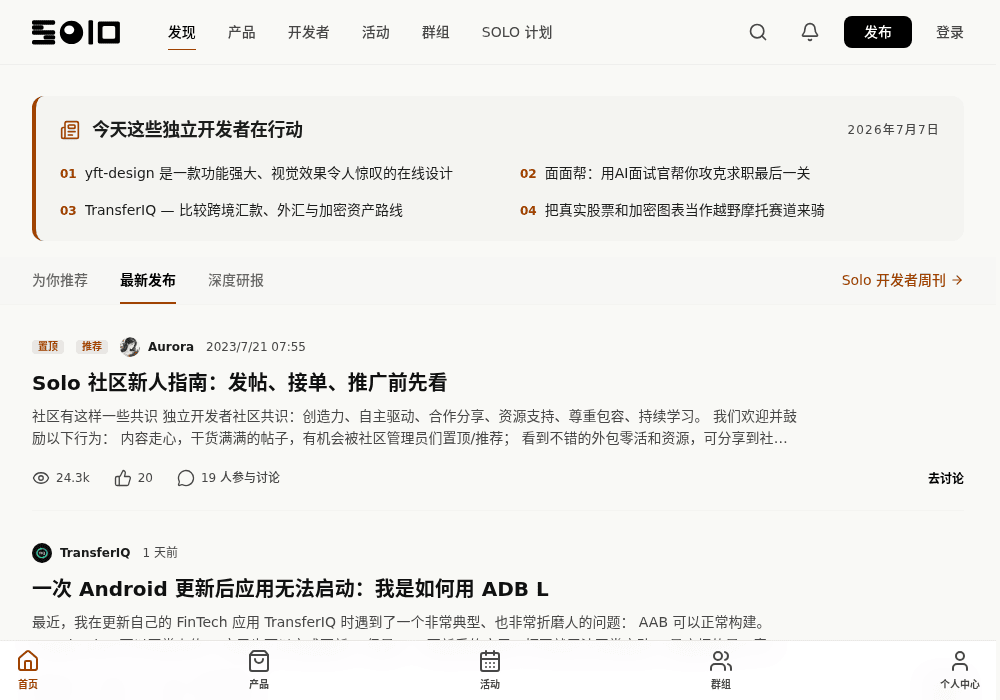1000x700 pixels.
Task: Click the excerpt starting 社区有这样一些共识
Action: click(x=415, y=427)
